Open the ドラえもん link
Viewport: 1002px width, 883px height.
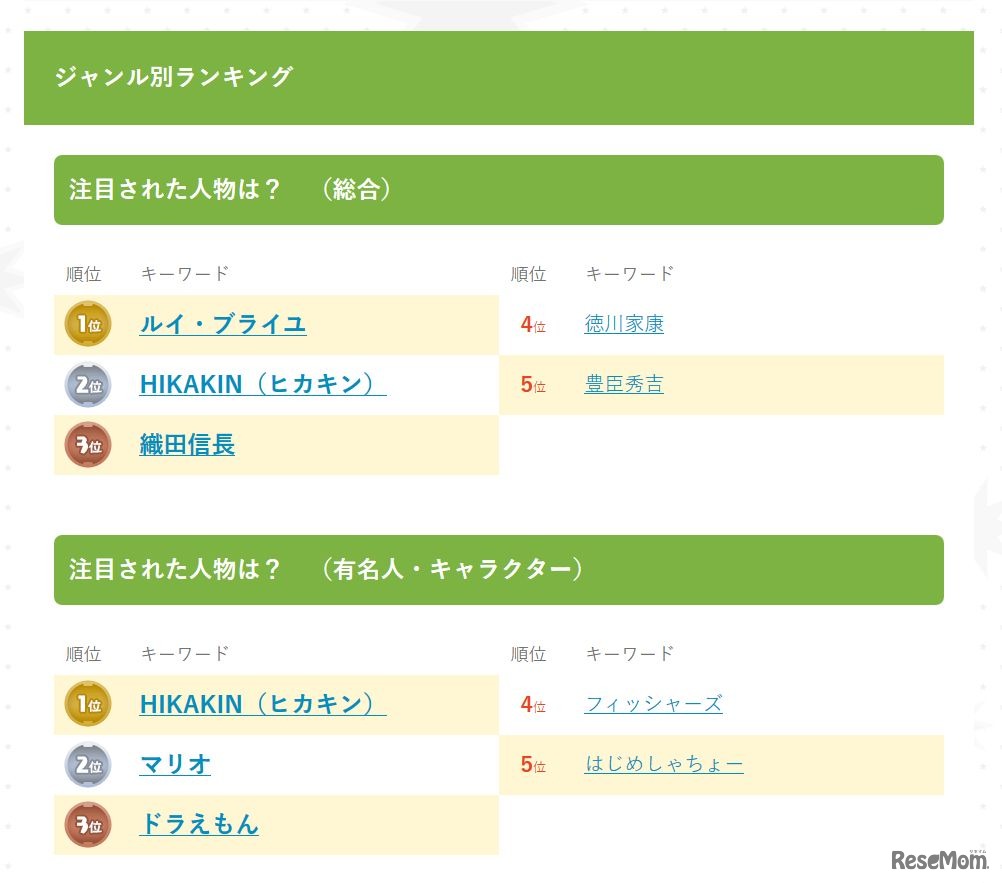pyautogui.click(x=198, y=825)
